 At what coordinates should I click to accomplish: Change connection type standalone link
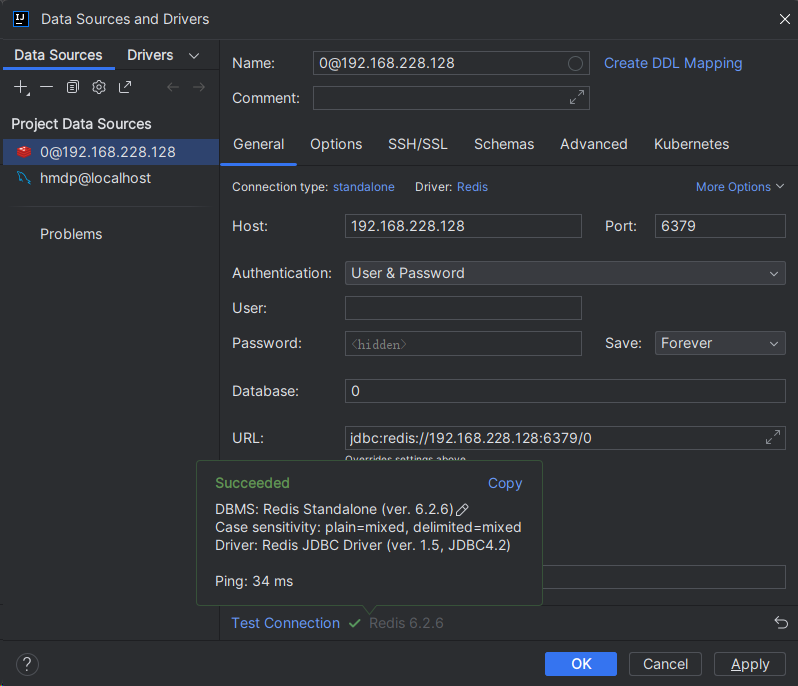(x=363, y=187)
